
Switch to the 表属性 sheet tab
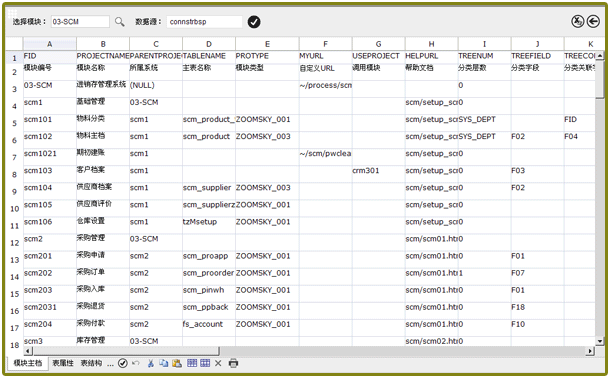click(63, 363)
